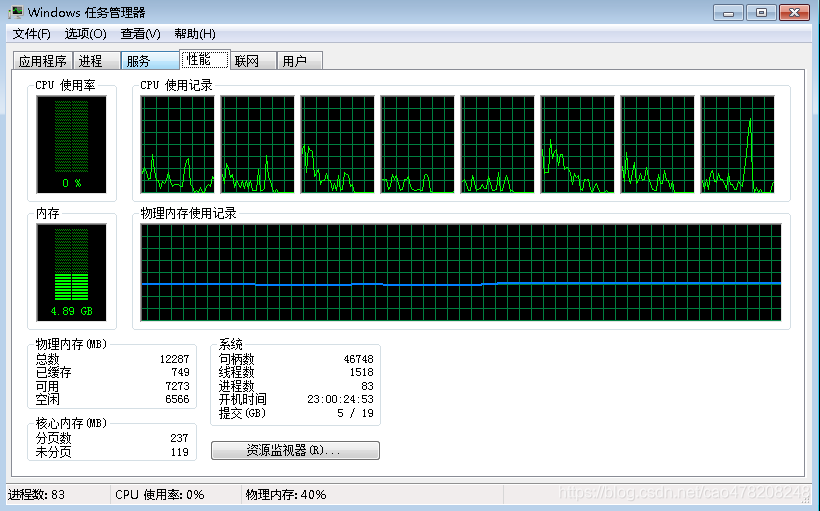Screen dimensions: 820x511
Task: Click the 进程数 value 83 in 系统
Action: (x=367, y=386)
